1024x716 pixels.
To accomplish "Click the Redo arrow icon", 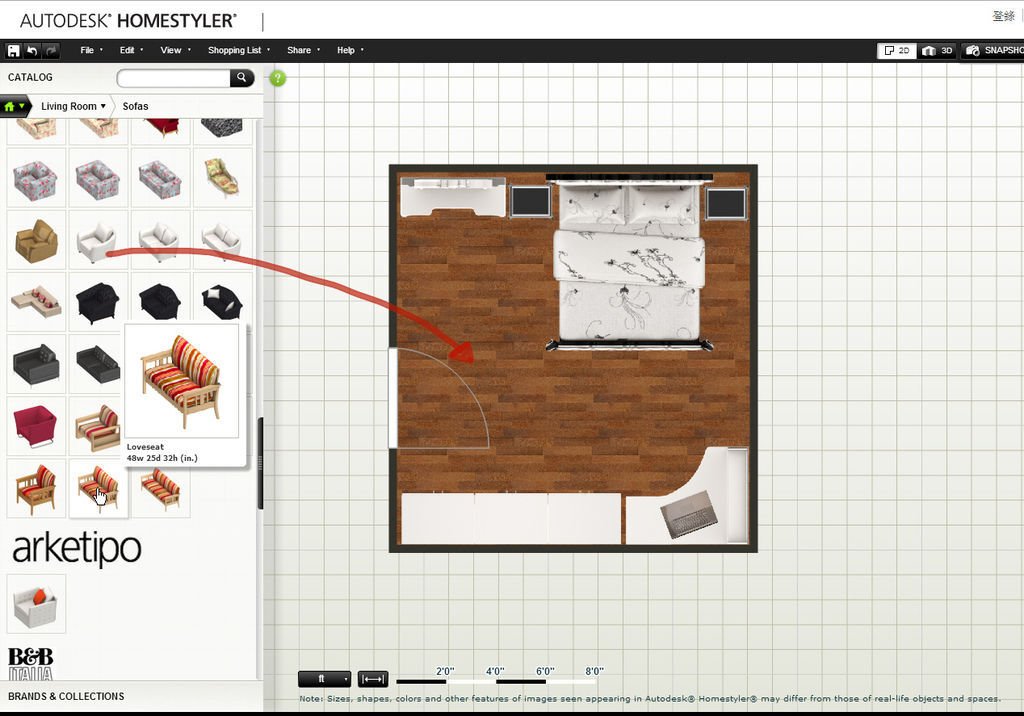I will click(51, 50).
